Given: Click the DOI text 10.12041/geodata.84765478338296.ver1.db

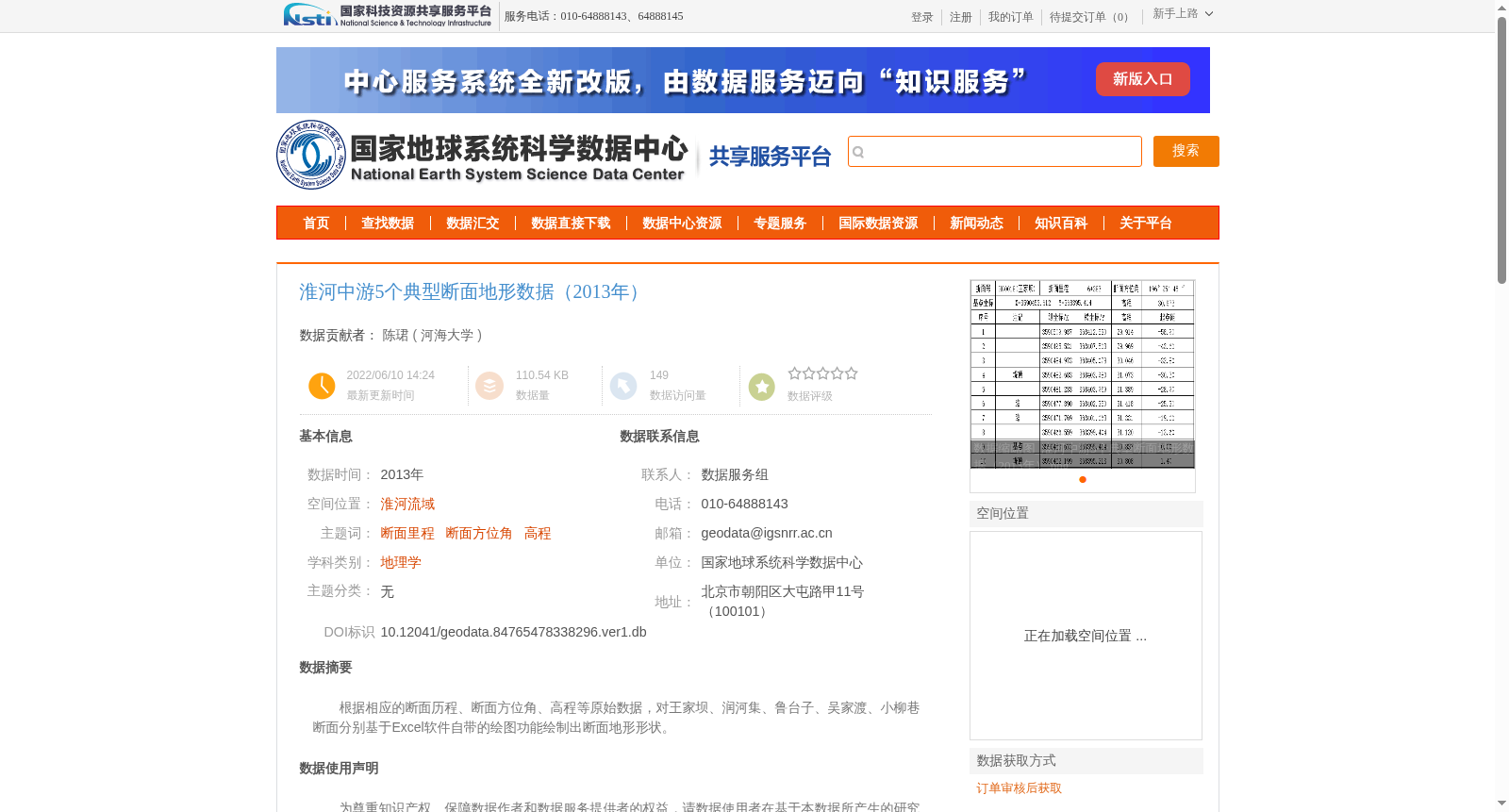Looking at the screenshot, I should click(514, 632).
